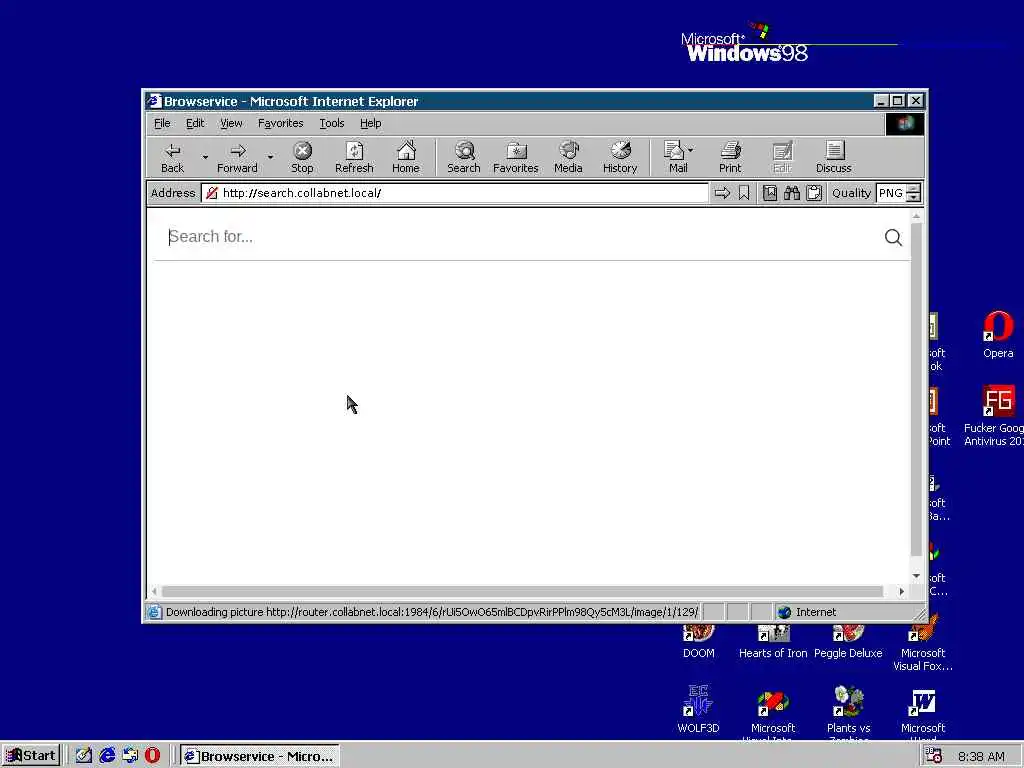The width and height of the screenshot is (1024, 768).
Task: Open the Favorites menu
Action: coord(280,123)
